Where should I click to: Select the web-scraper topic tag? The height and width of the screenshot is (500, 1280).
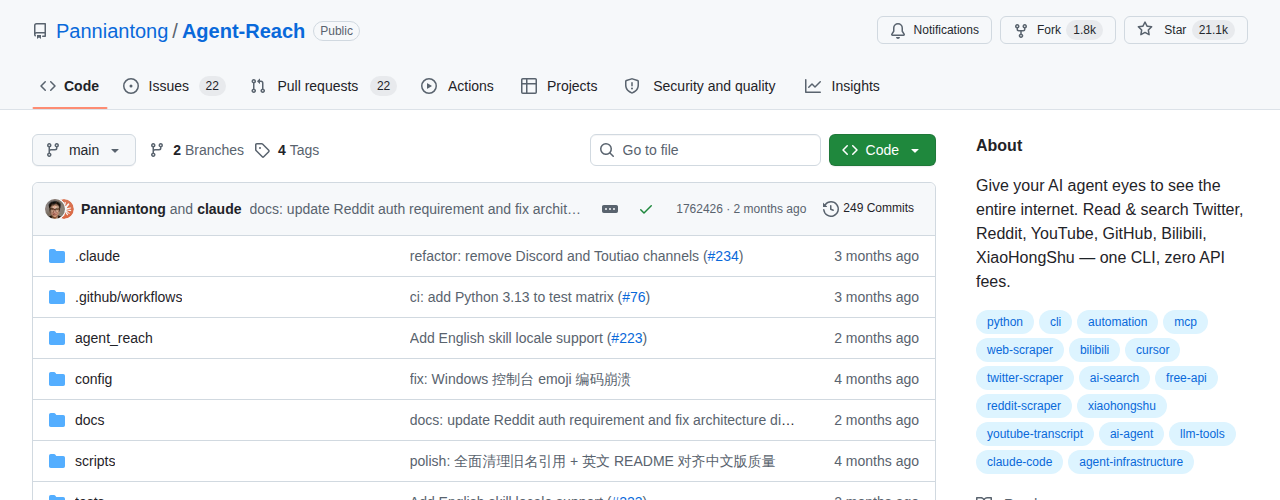tap(1020, 350)
